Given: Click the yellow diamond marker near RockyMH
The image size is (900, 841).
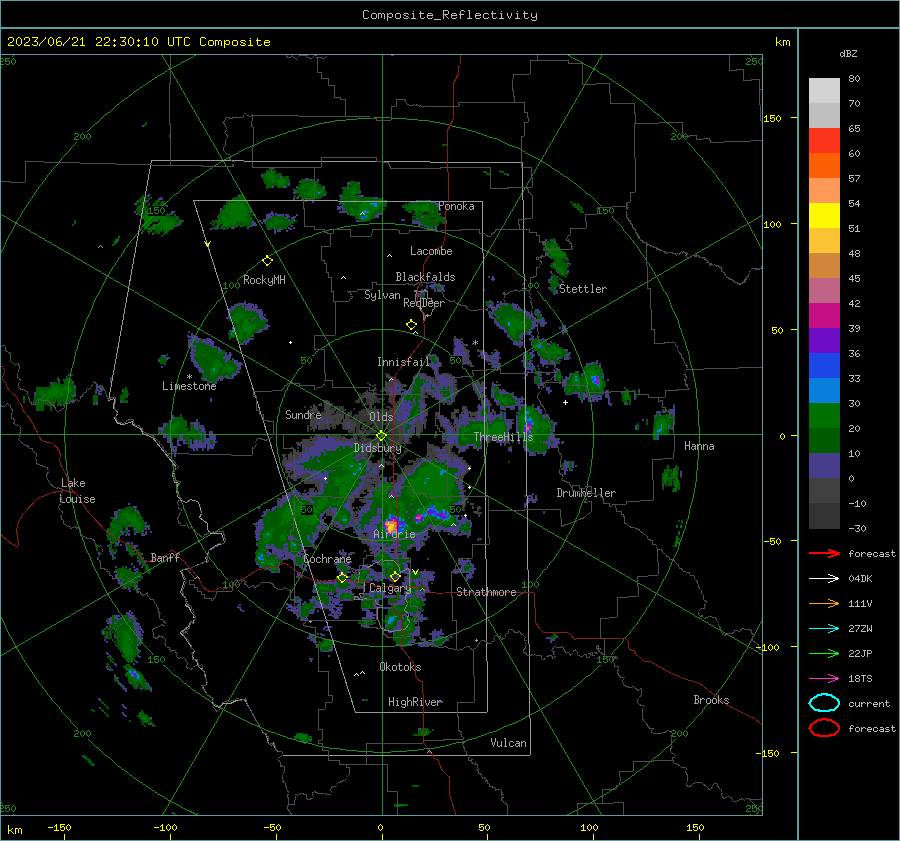Looking at the screenshot, I should (267, 261).
